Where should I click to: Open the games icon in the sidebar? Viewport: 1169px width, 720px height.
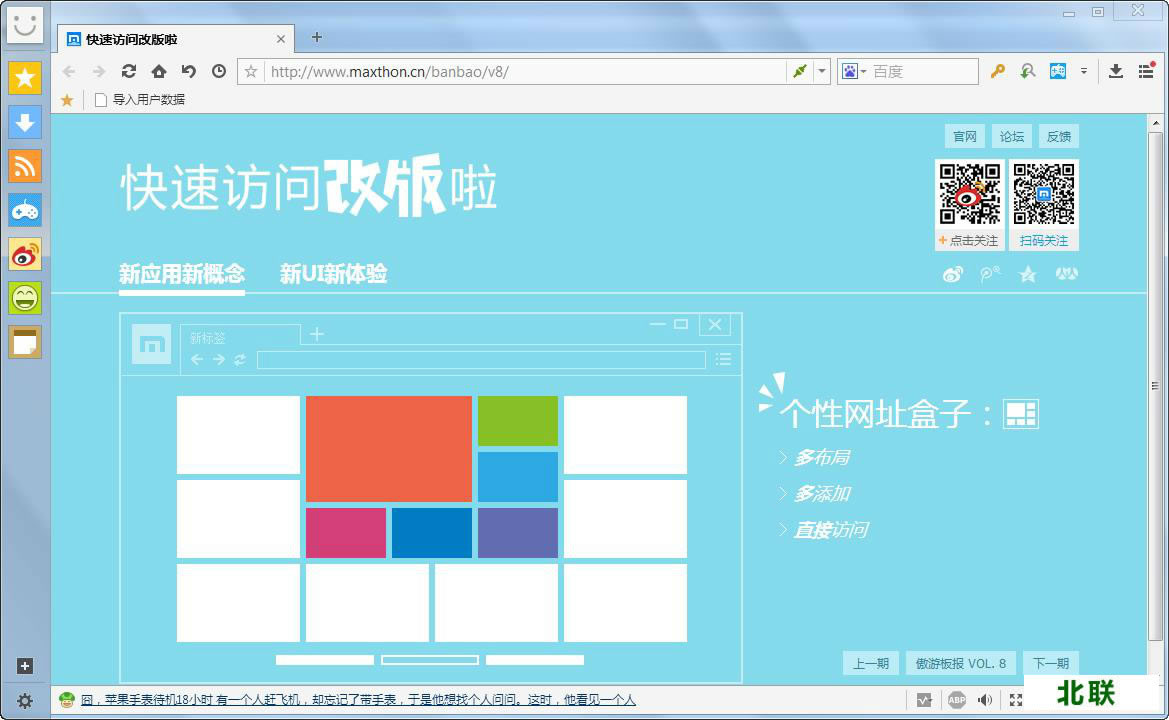click(x=24, y=210)
